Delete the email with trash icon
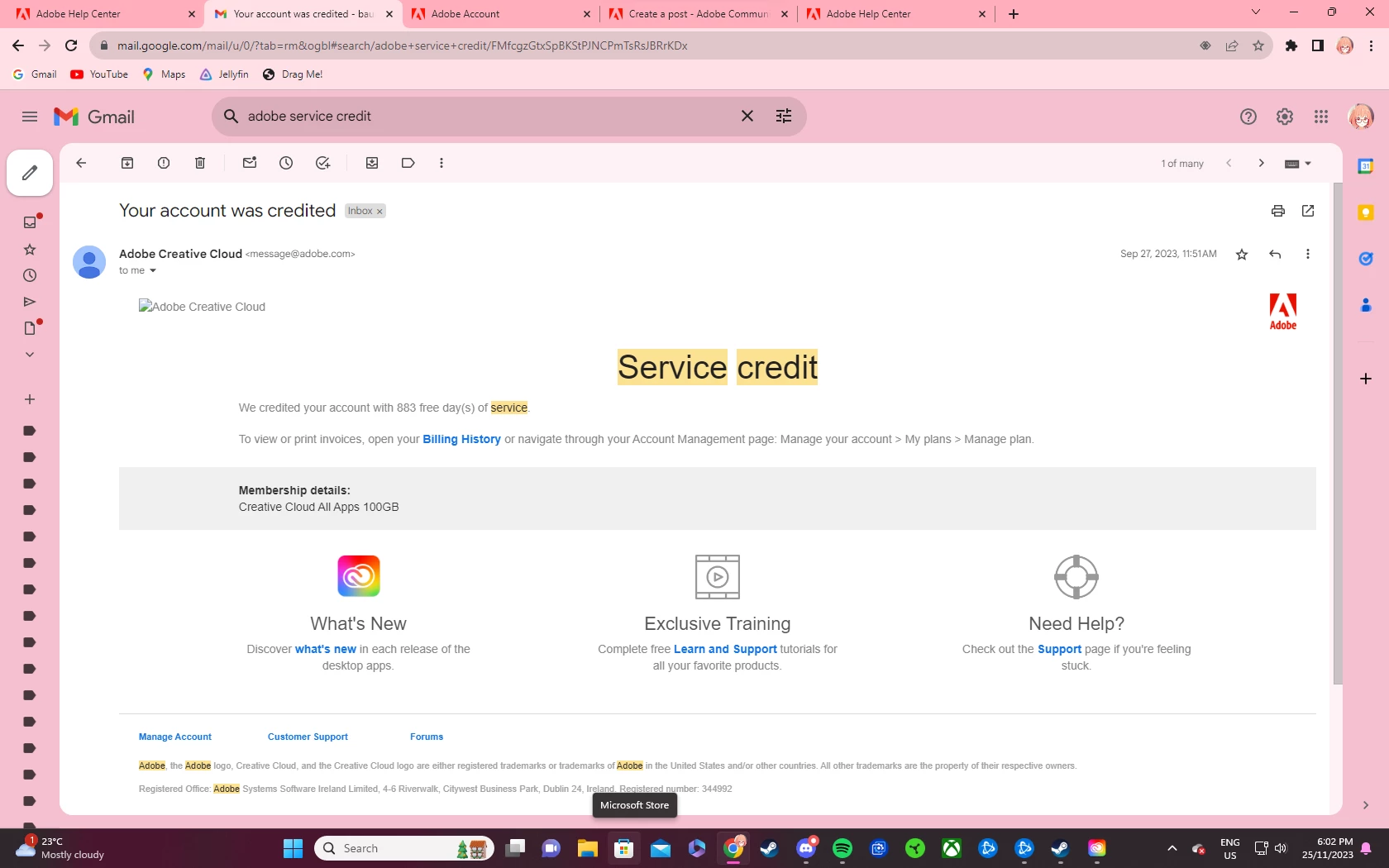Image resolution: width=1389 pixels, height=868 pixels. tap(200, 163)
